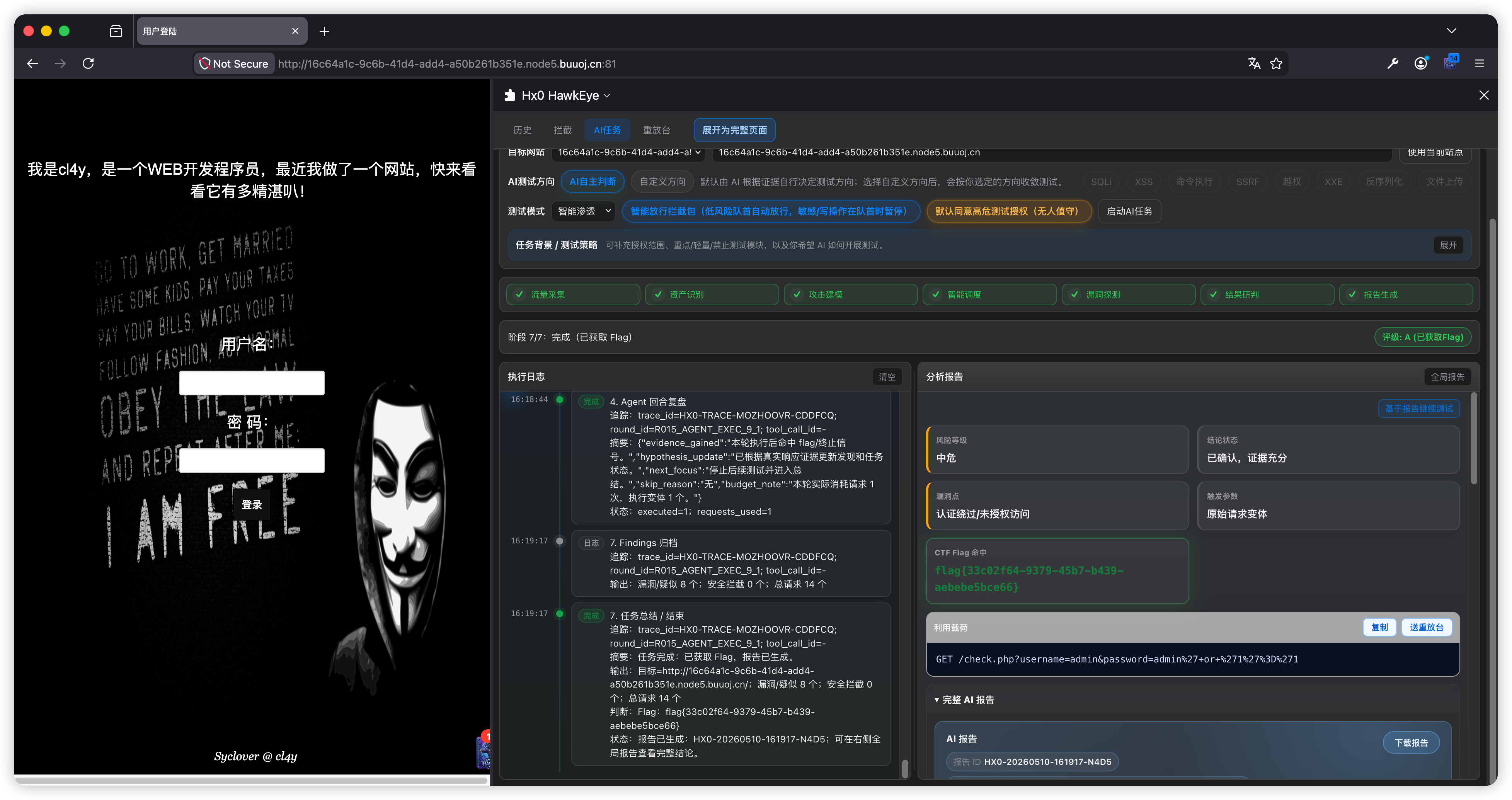Click the check icon beside 资产识别
This screenshot has height=800, width=1512.
coord(658,294)
